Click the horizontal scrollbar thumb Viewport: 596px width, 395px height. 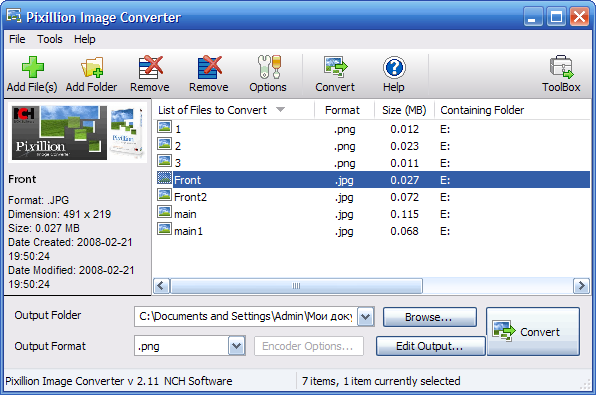[x=296, y=286]
